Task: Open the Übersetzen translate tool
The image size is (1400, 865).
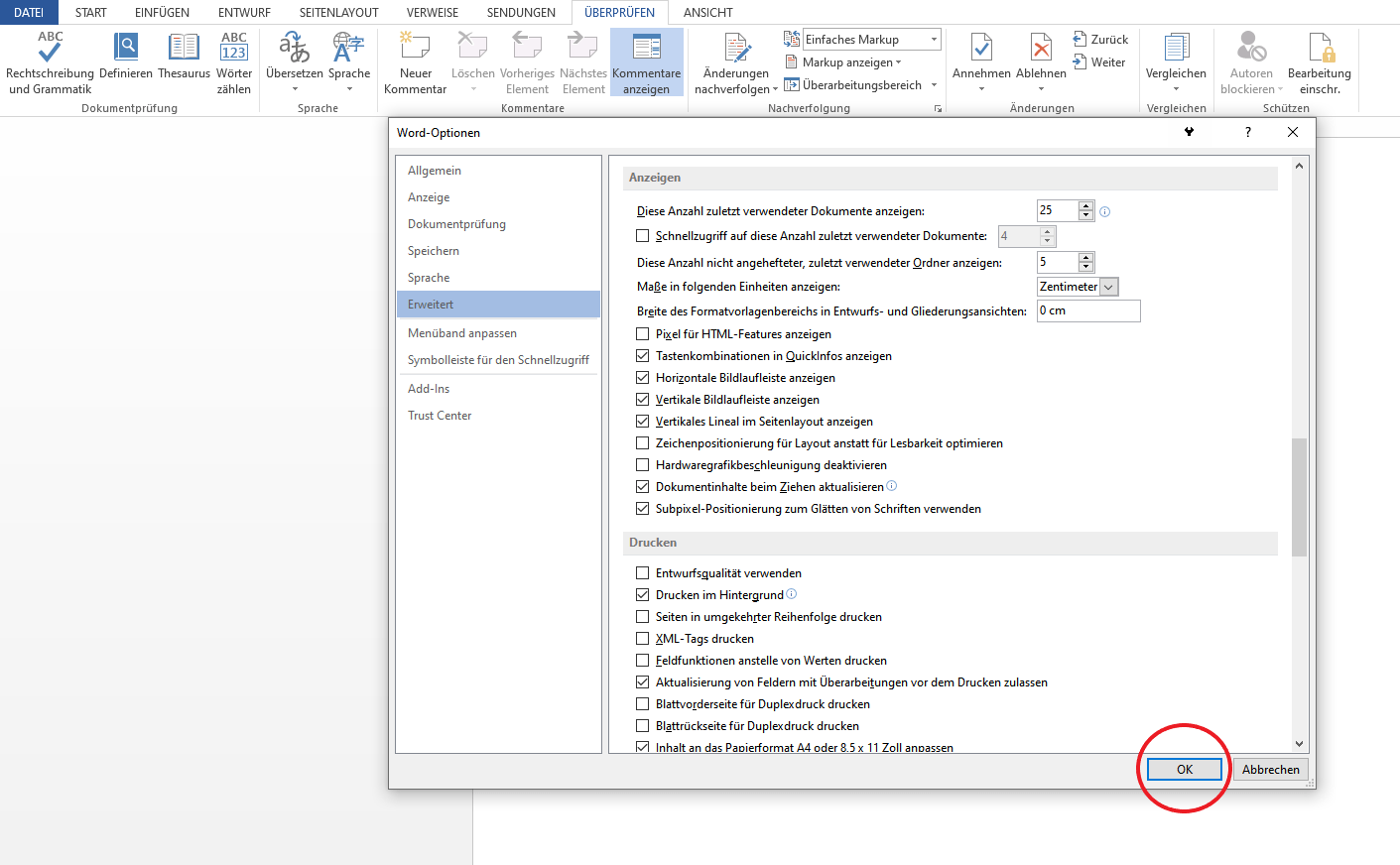Action: 295,57
